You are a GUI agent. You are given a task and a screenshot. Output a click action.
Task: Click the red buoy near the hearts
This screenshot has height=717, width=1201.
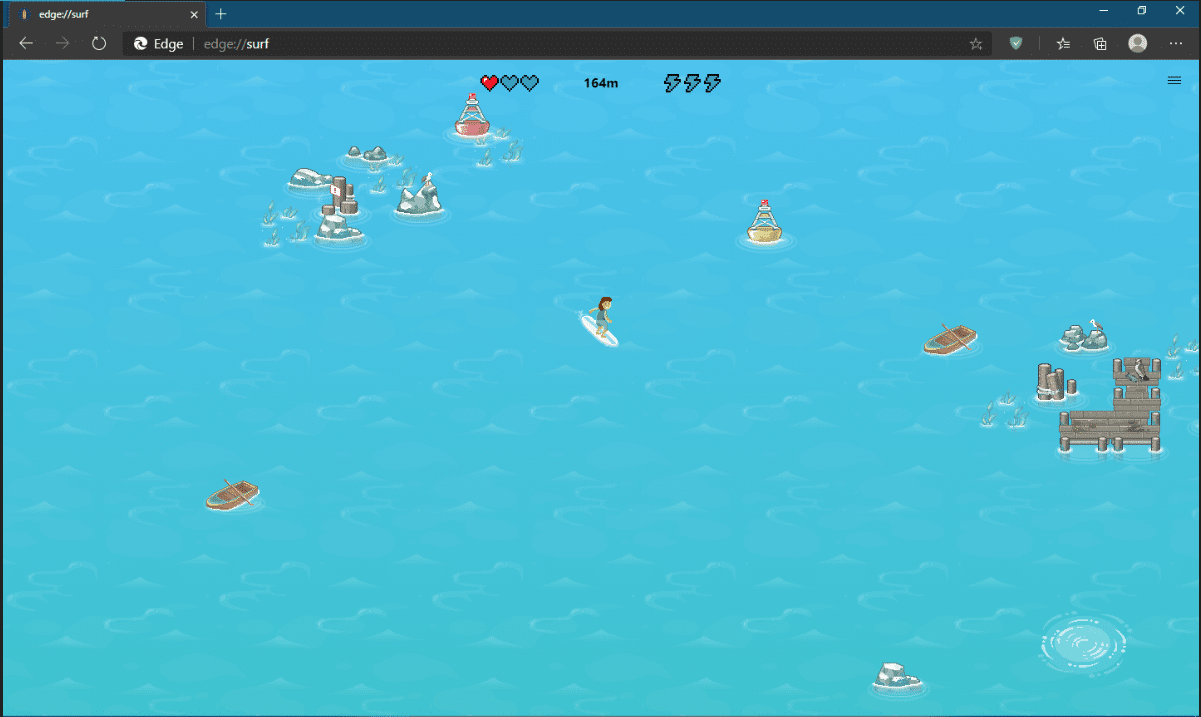coord(471,115)
